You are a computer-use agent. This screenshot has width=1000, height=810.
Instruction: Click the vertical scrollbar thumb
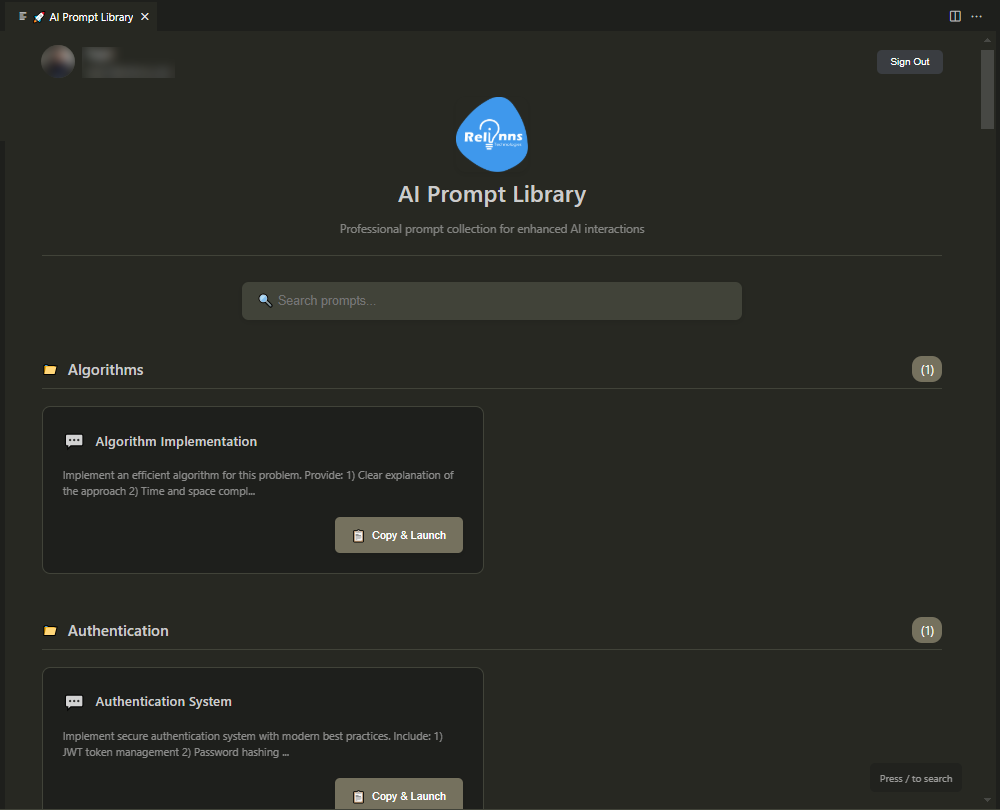[987, 89]
